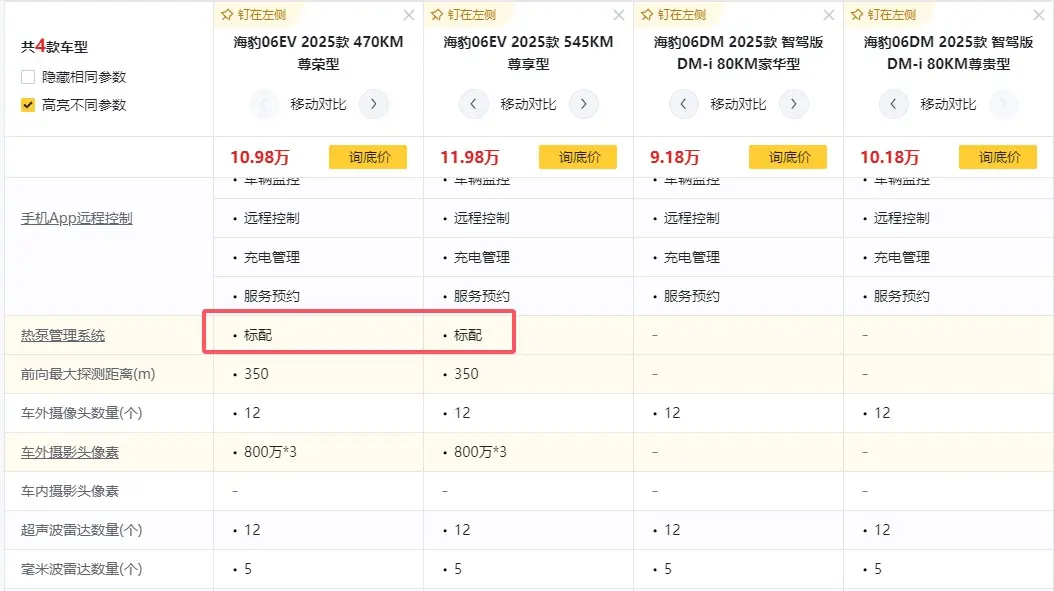Click 800万*3 value for 545KM 尊享型

tap(480, 452)
